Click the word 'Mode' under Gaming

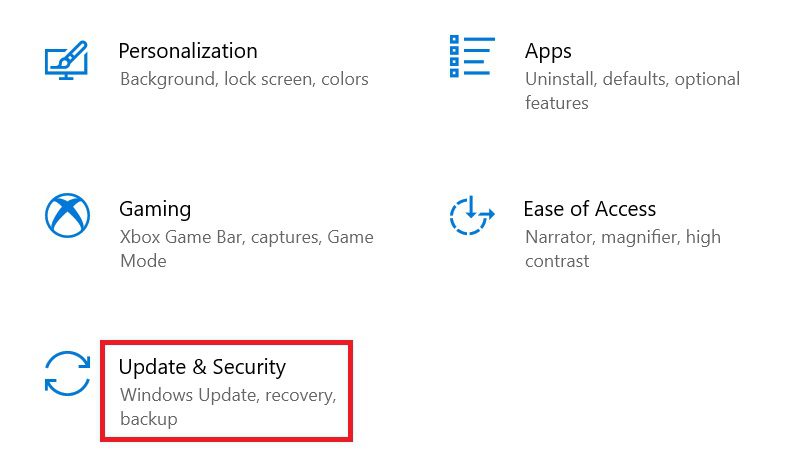point(143,261)
